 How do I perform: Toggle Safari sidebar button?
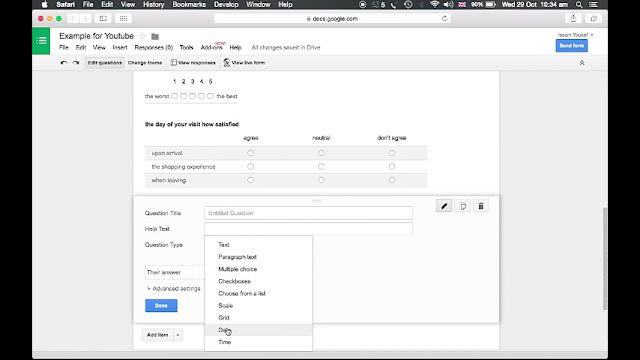[x=103, y=18]
